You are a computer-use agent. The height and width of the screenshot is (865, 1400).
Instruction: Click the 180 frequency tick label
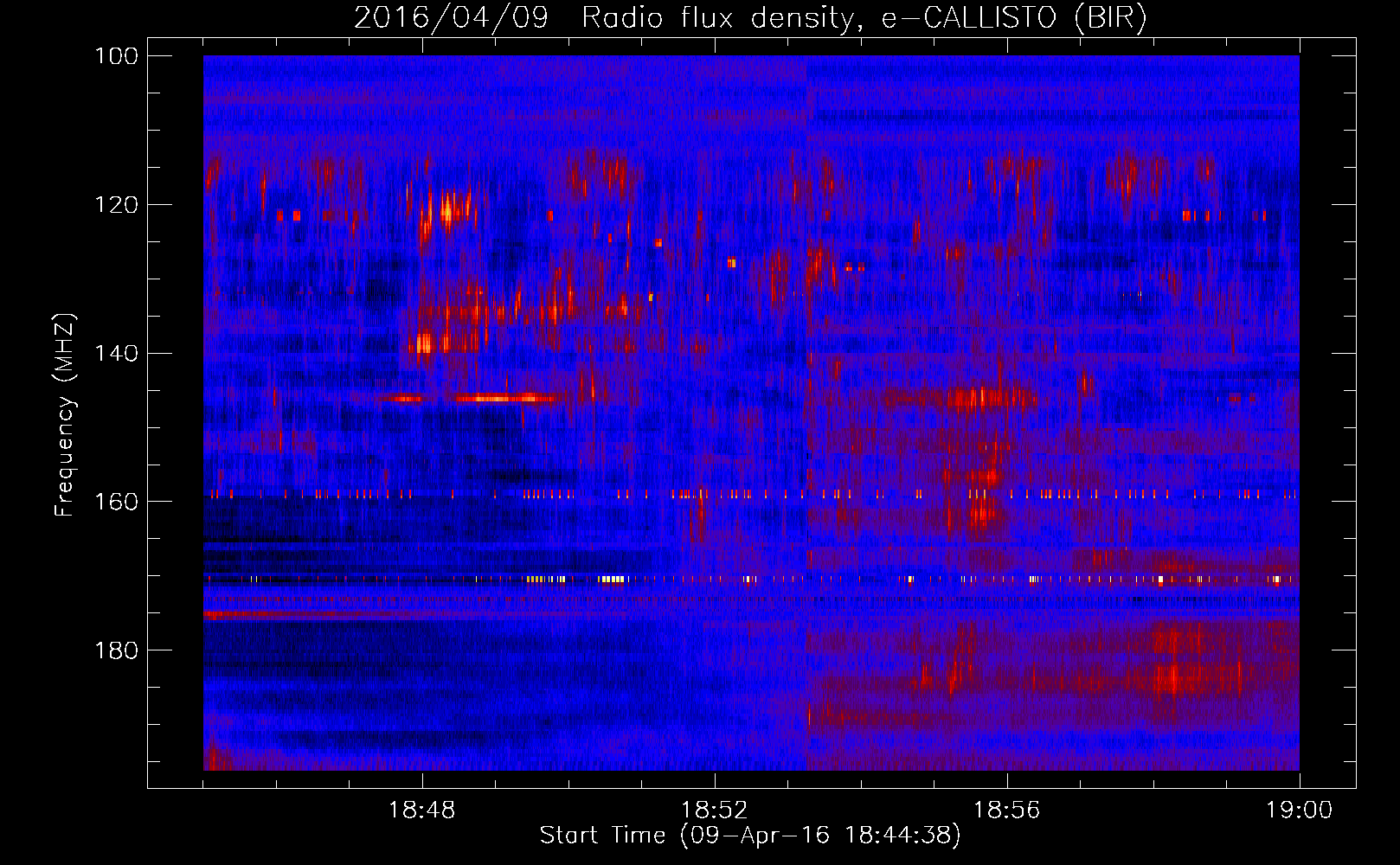coord(116,650)
